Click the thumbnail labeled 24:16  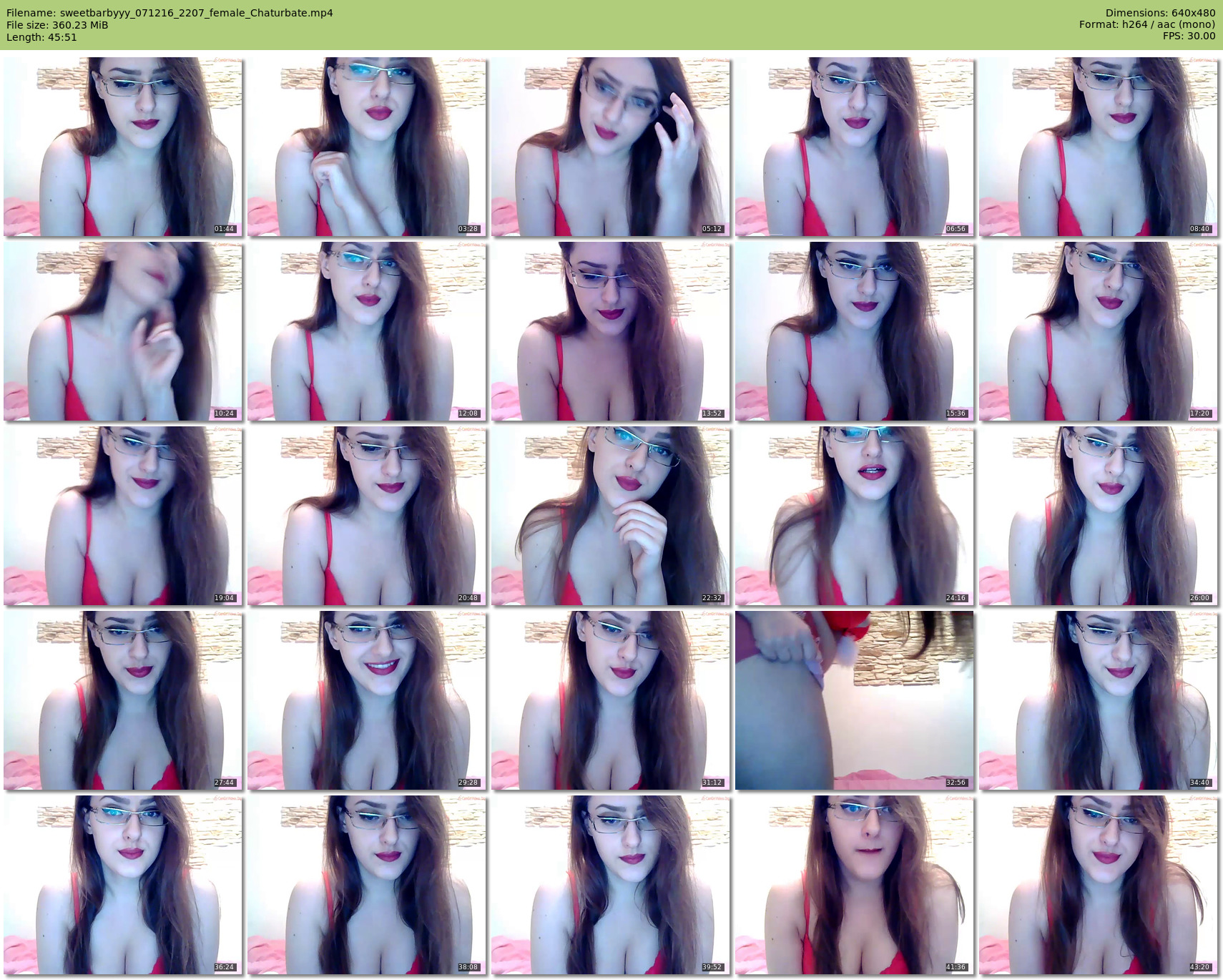click(855, 516)
